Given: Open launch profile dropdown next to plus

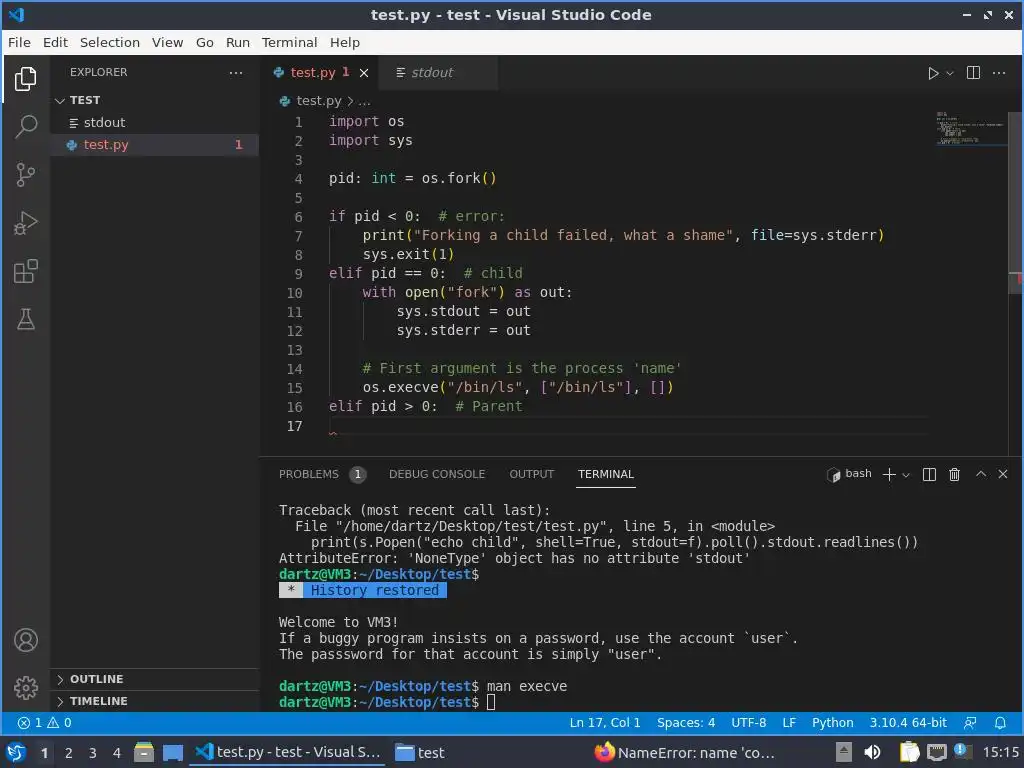Looking at the screenshot, I should (x=906, y=475).
